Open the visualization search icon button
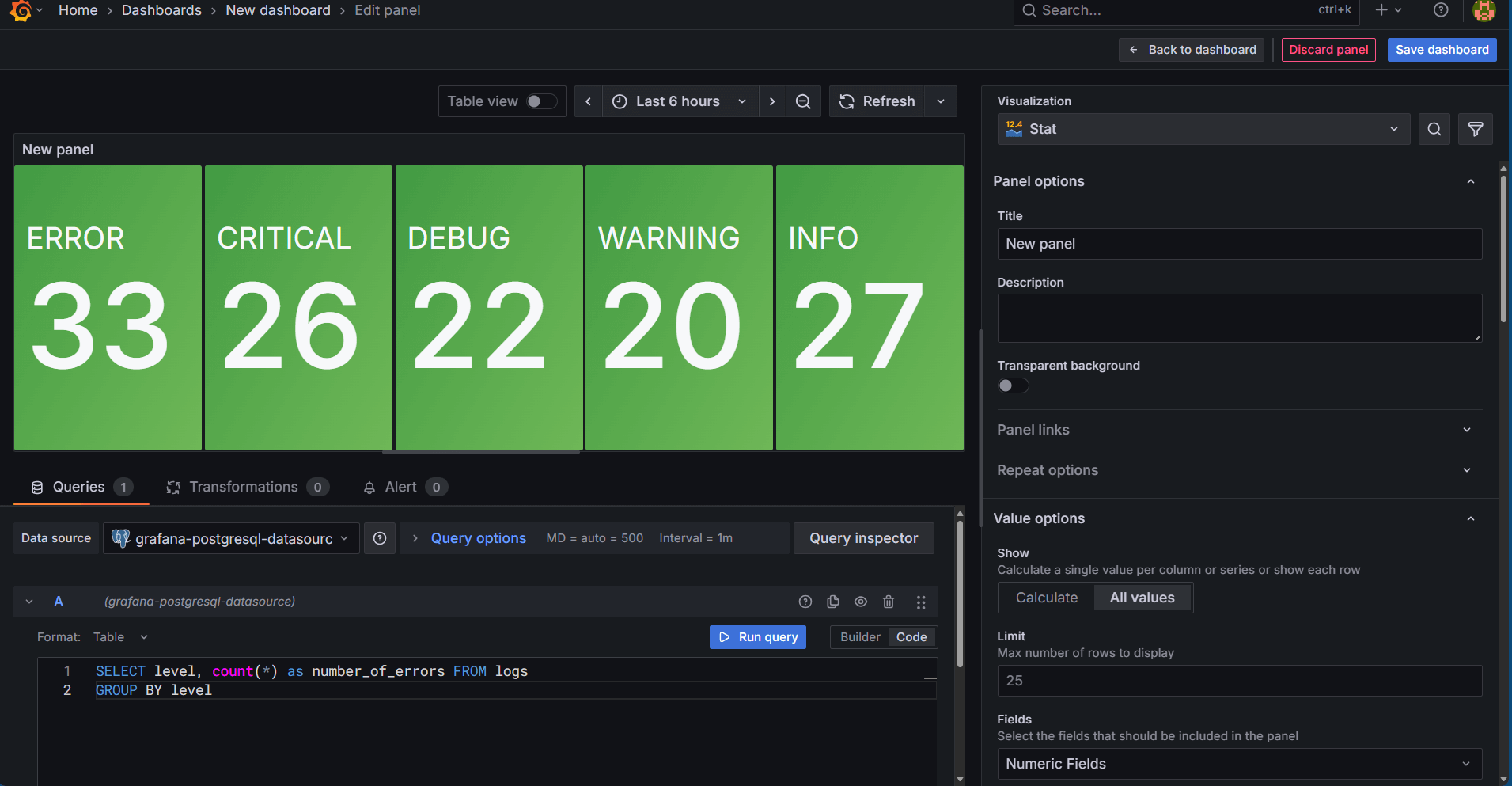The height and width of the screenshot is (786, 1512). [x=1434, y=129]
